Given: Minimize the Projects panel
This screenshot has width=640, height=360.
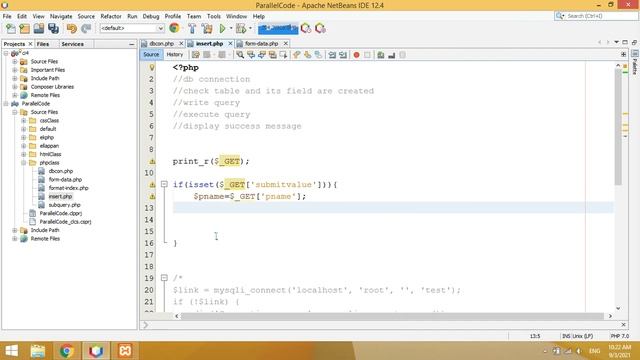Looking at the screenshot, I should coord(131,44).
